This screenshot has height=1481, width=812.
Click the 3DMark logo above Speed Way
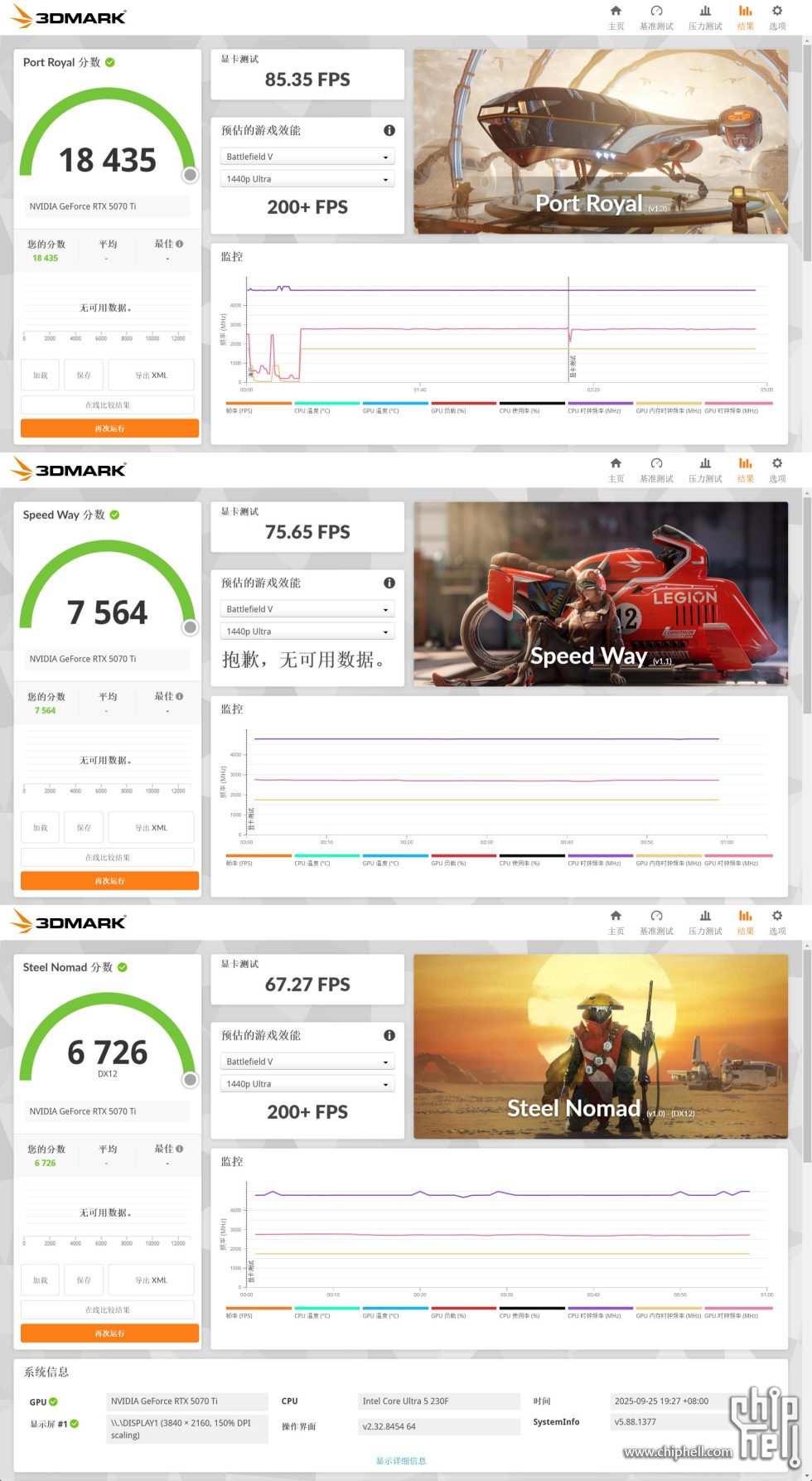pyautogui.click(x=68, y=469)
